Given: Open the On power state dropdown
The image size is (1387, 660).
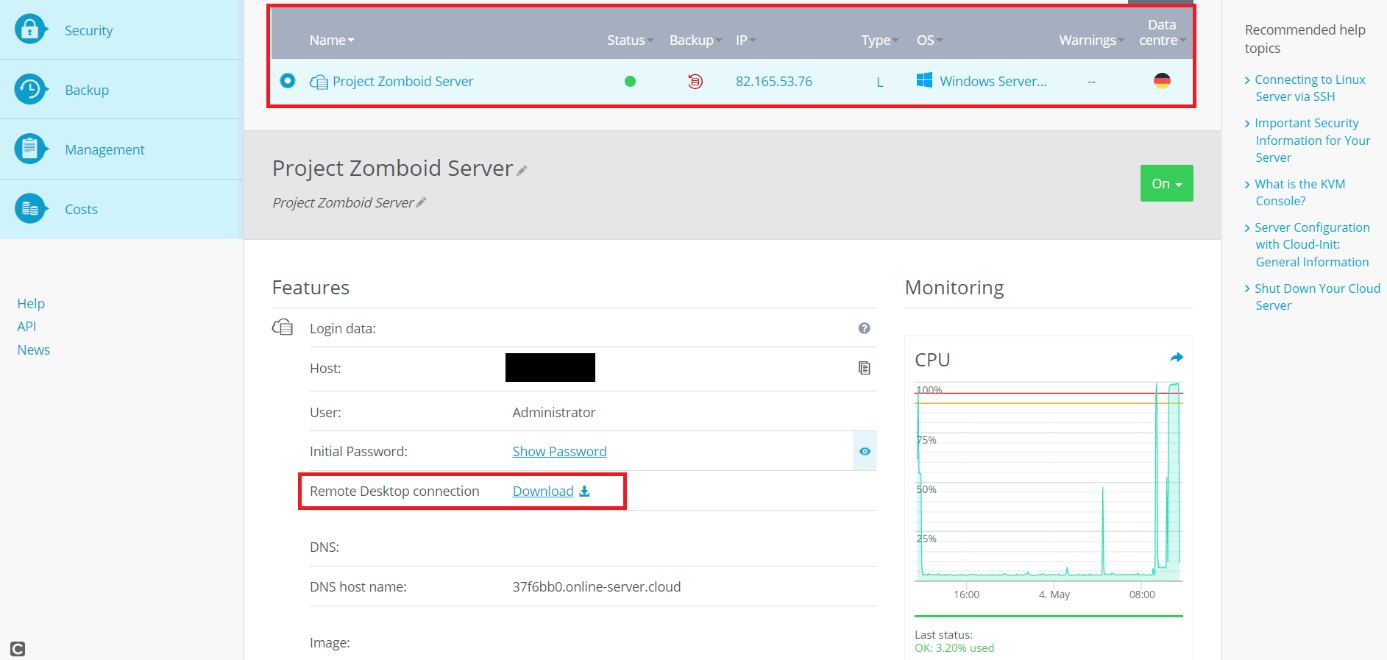Looking at the screenshot, I should (x=1166, y=183).
